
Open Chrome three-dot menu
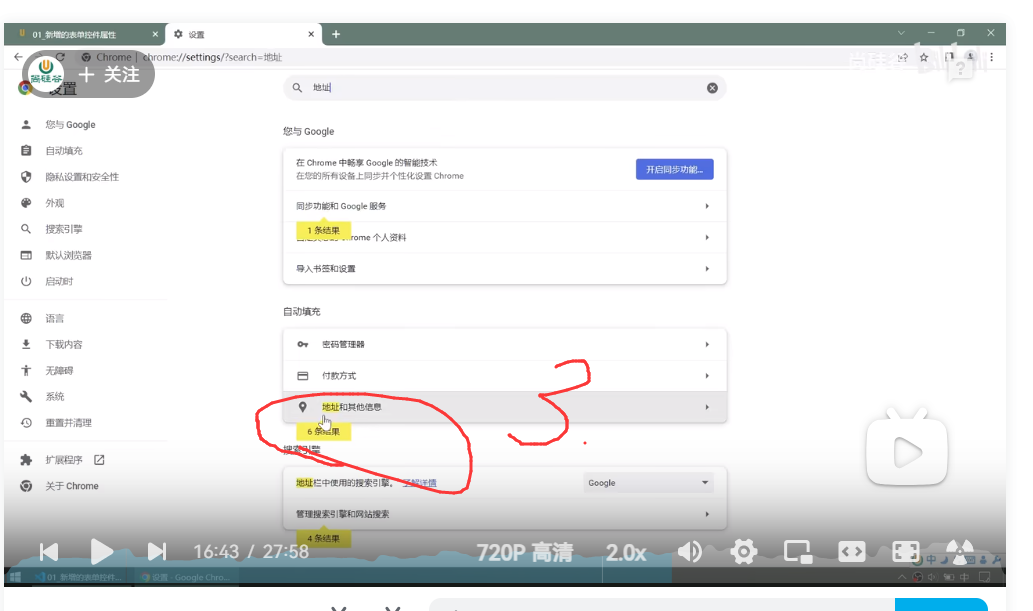[991, 57]
